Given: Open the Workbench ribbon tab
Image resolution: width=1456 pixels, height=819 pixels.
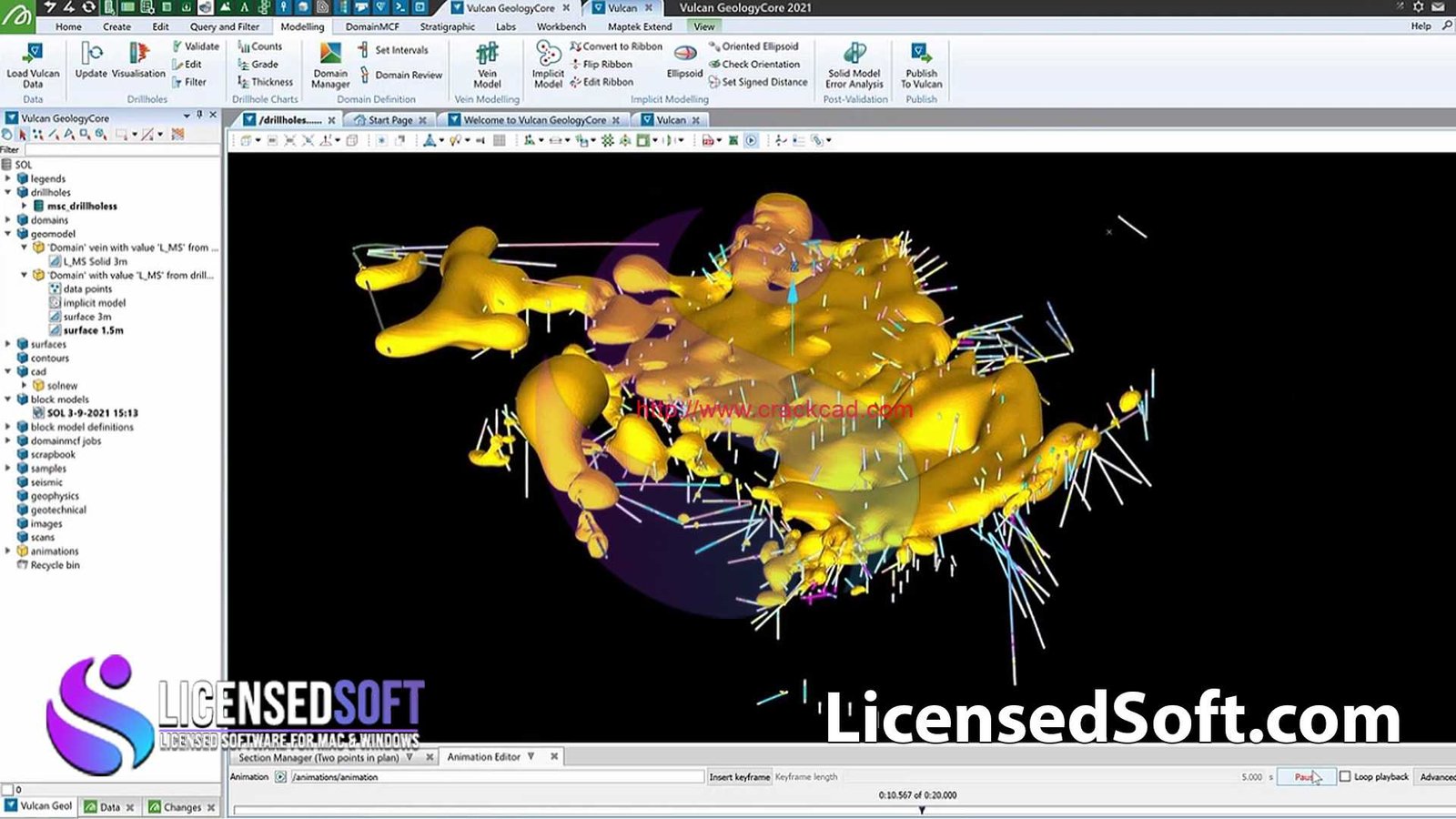Looking at the screenshot, I should tap(561, 26).
